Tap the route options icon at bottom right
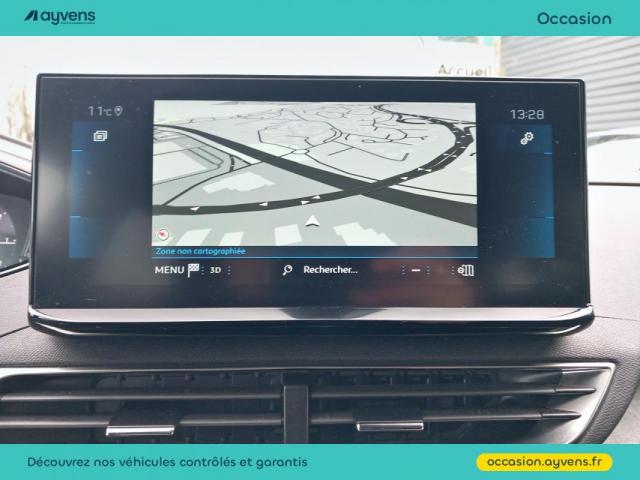640x480 pixels. click(x=466, y=270)
